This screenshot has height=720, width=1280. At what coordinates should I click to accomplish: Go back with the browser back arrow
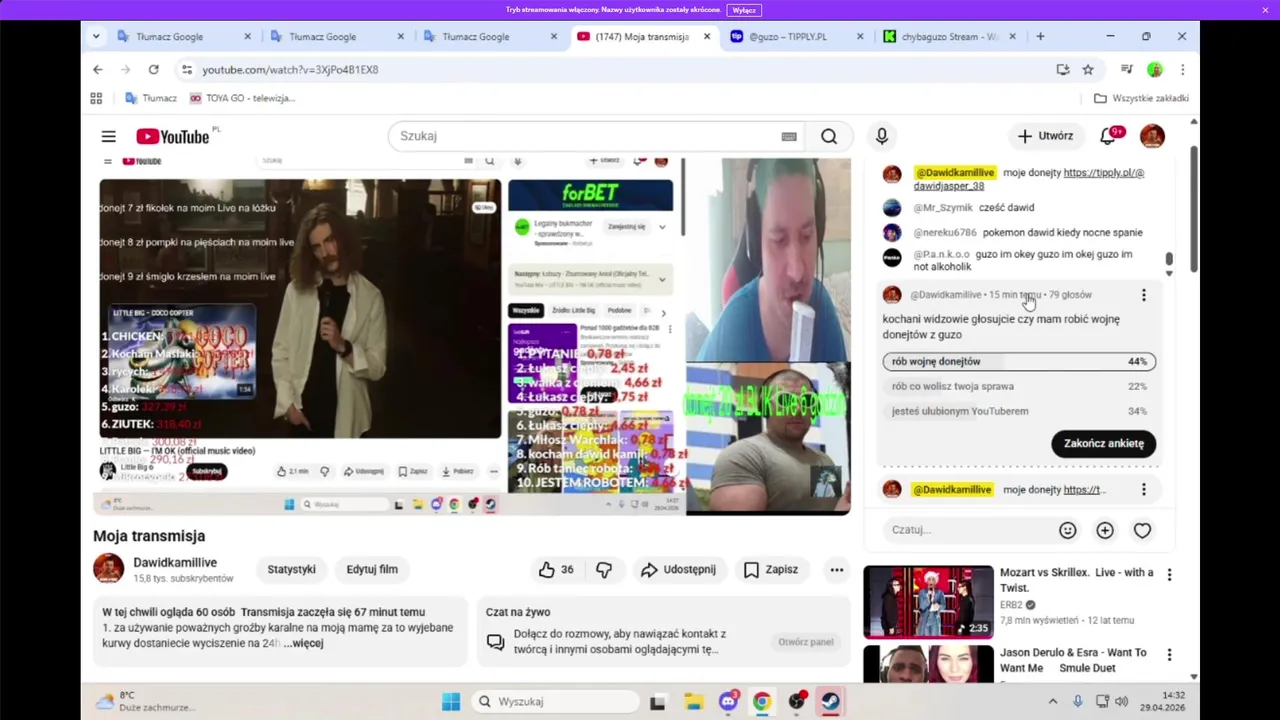pos(97,69)
